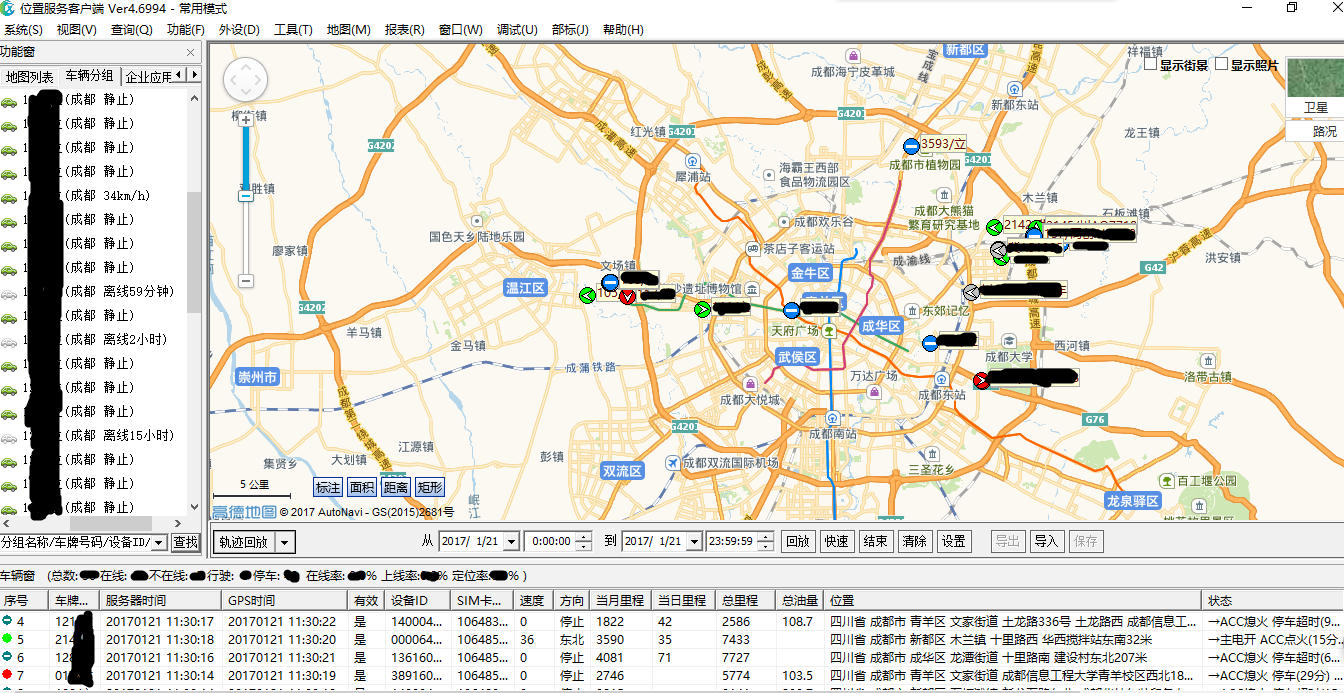
Task: Select the 矩形 rectangle tool
Action: point(430,488)
